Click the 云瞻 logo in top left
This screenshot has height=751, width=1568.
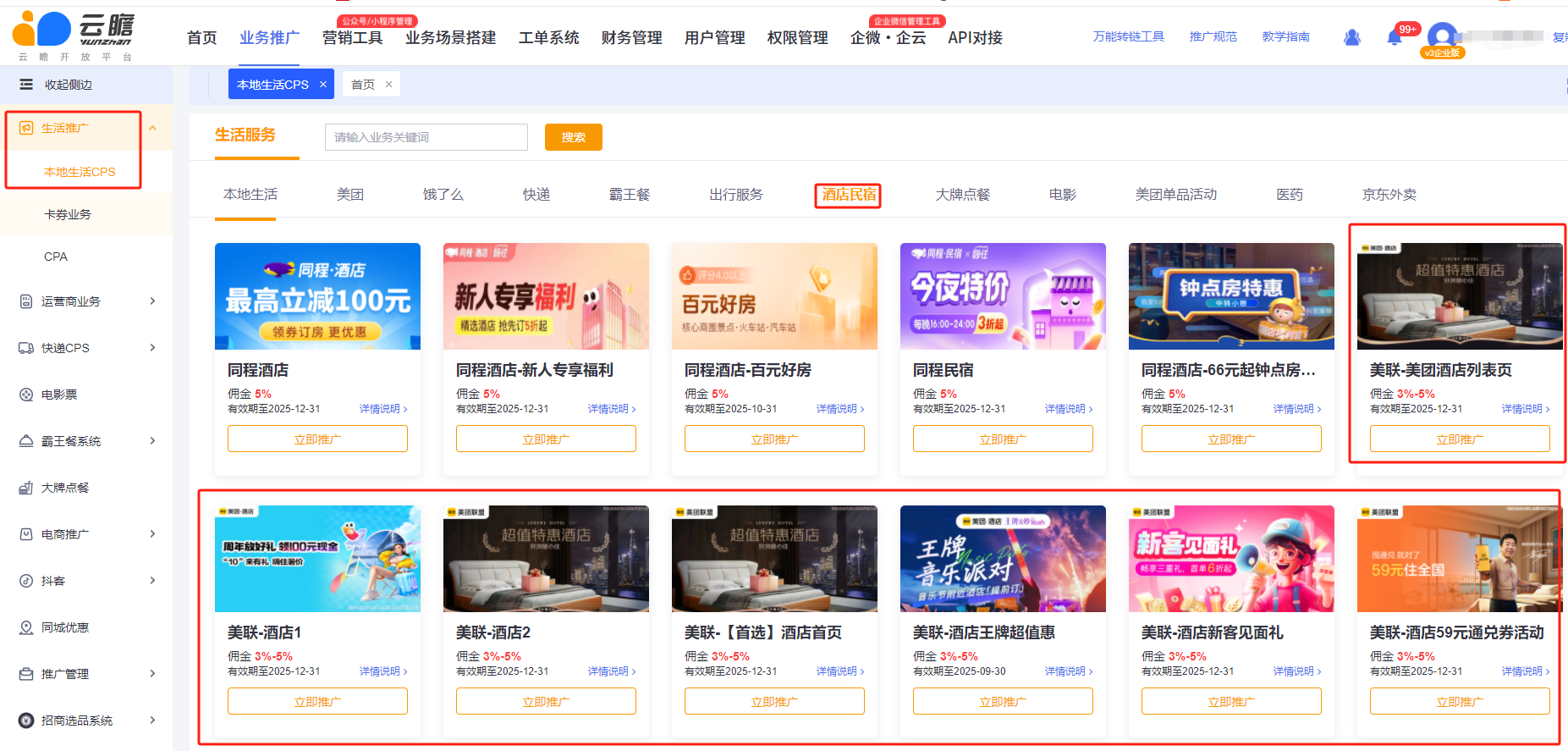(x=74, y=36)
